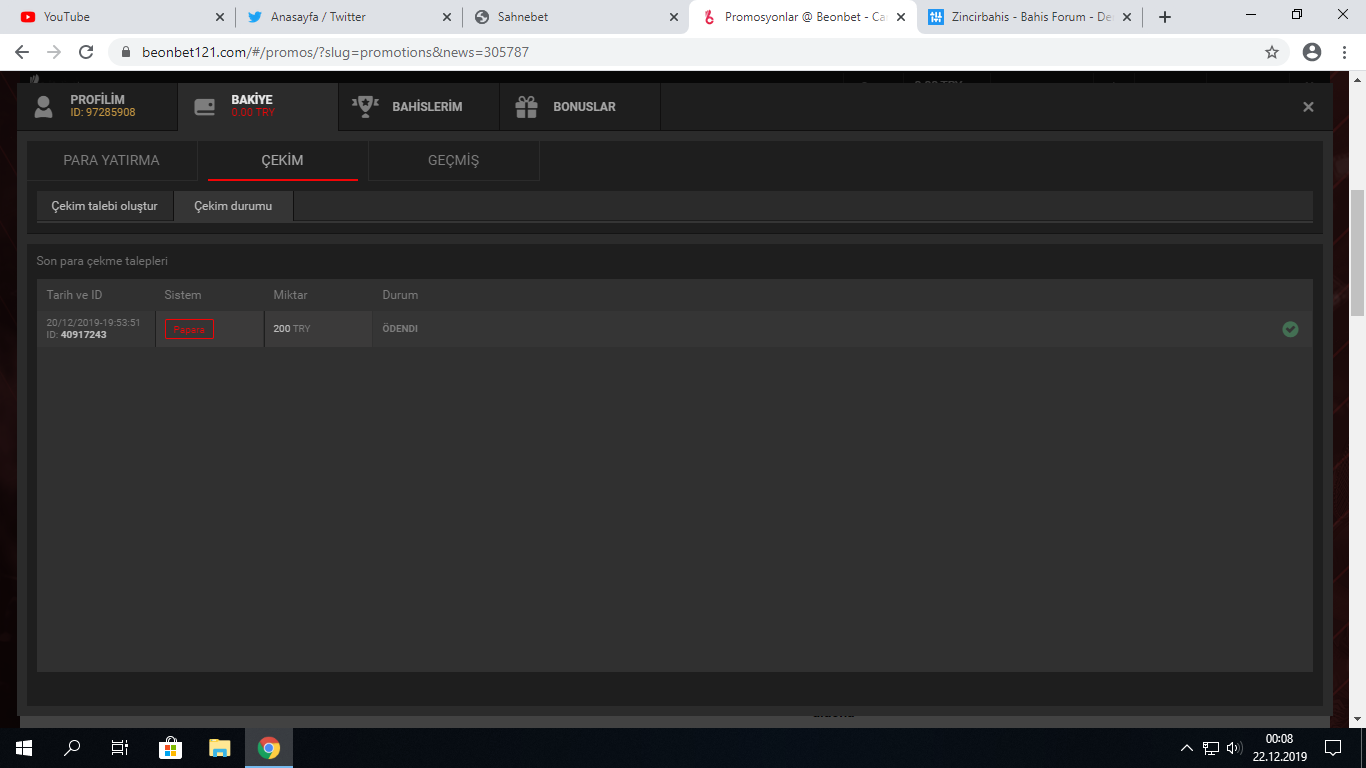
Task: Show hidden system tray icons
Action: pyautogui.click(x=1187, y=748)
